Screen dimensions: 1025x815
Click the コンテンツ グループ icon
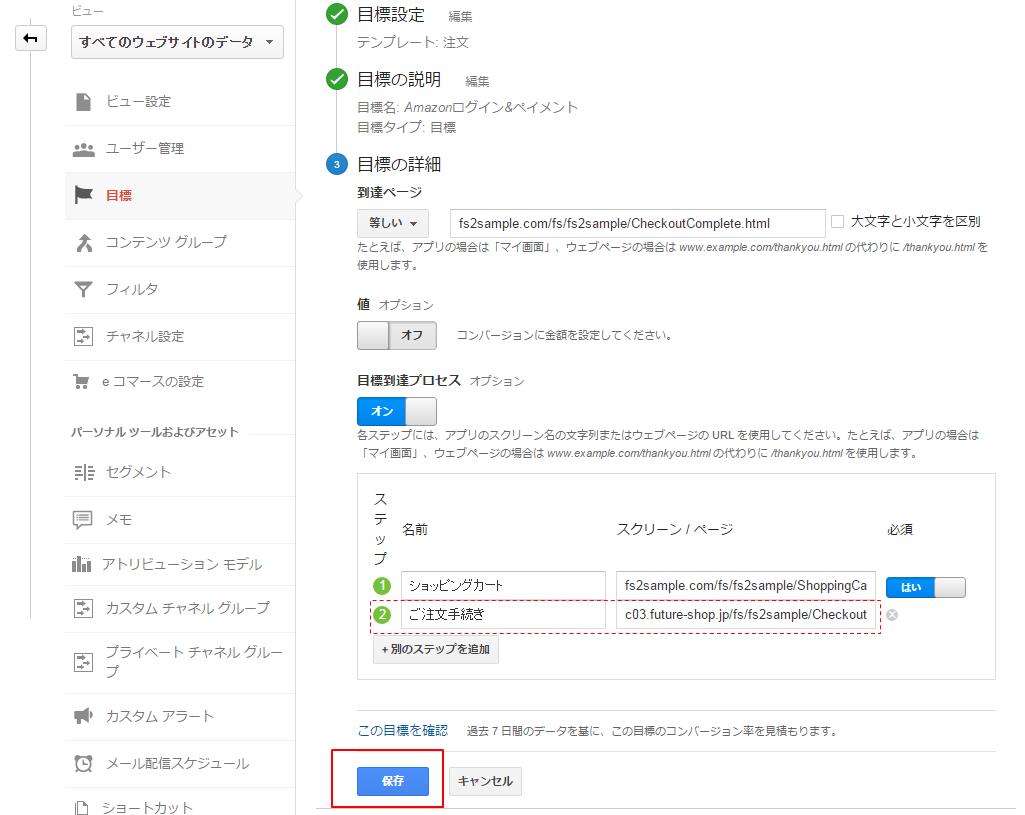(x=84, y=243)
